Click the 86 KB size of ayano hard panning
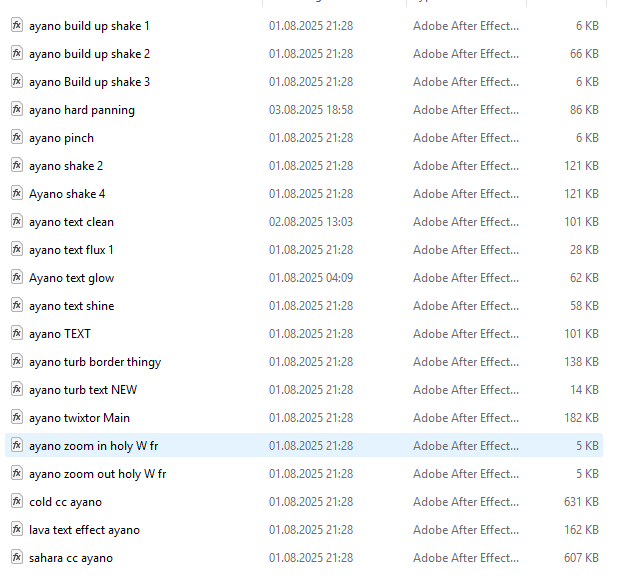 click(584, 110)
